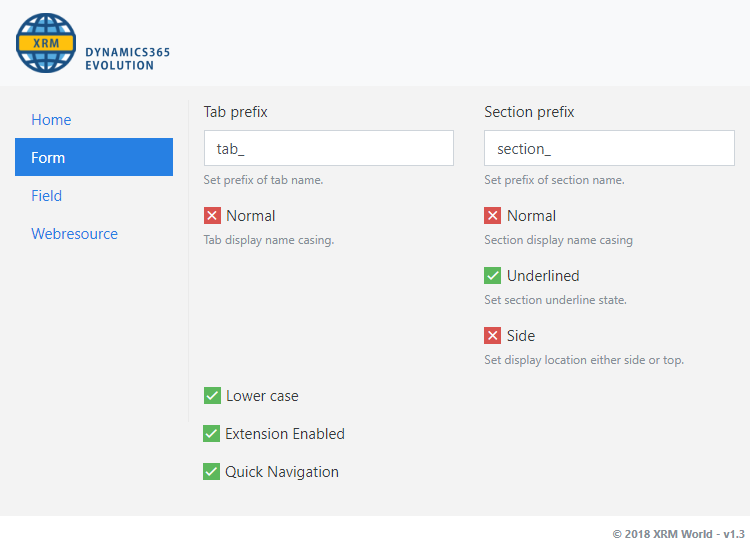The height and width of the screenshot is (548, 750).
Task: Click the Extension Enabled label
Action: click(285, 434)
